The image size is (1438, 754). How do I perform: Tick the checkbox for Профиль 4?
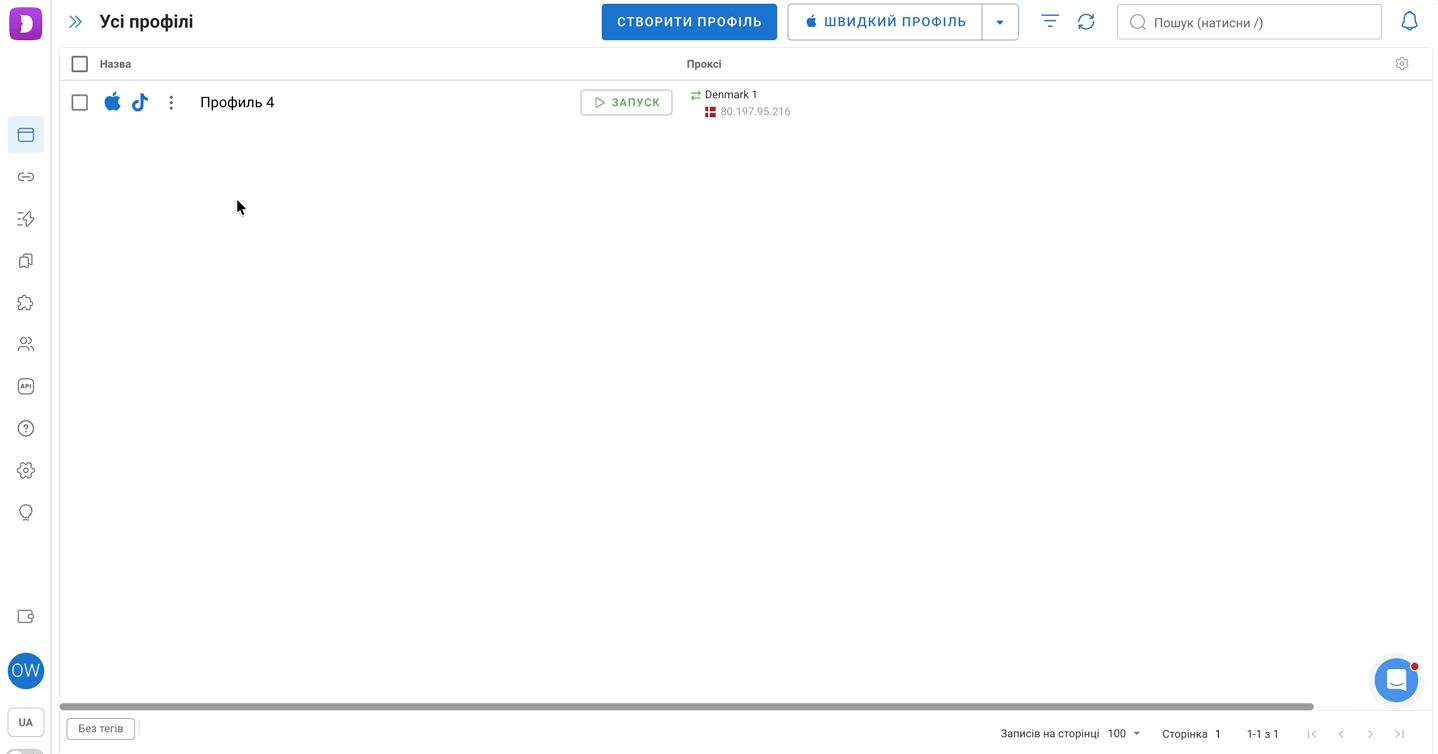(80, 102)
